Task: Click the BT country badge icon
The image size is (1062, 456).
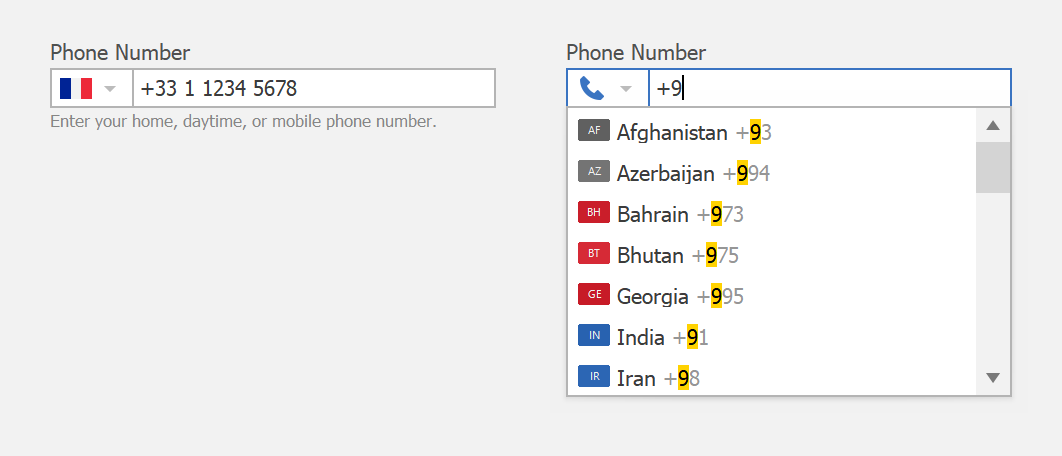Action: click(x=594, y=253)
